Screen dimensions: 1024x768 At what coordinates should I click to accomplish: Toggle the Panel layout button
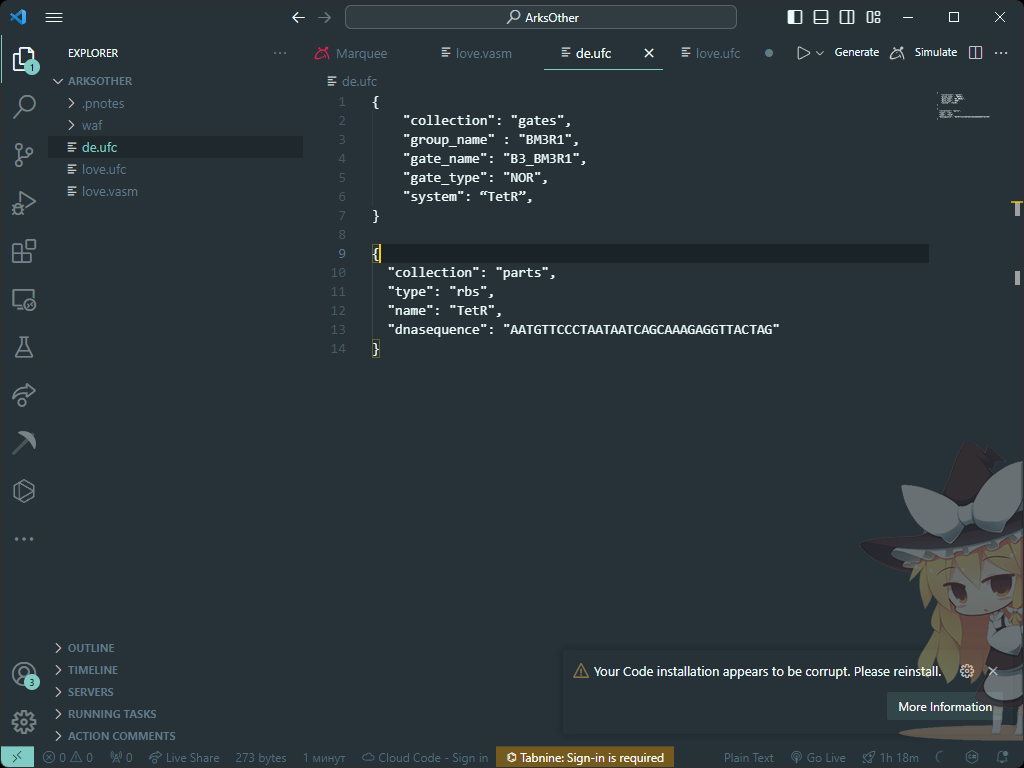(x=821, y=18)
